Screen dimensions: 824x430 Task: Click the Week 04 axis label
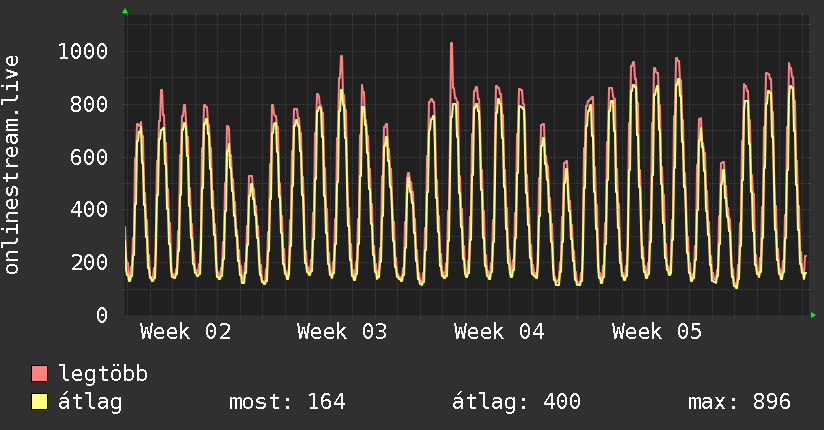click(x=499, y=332)
